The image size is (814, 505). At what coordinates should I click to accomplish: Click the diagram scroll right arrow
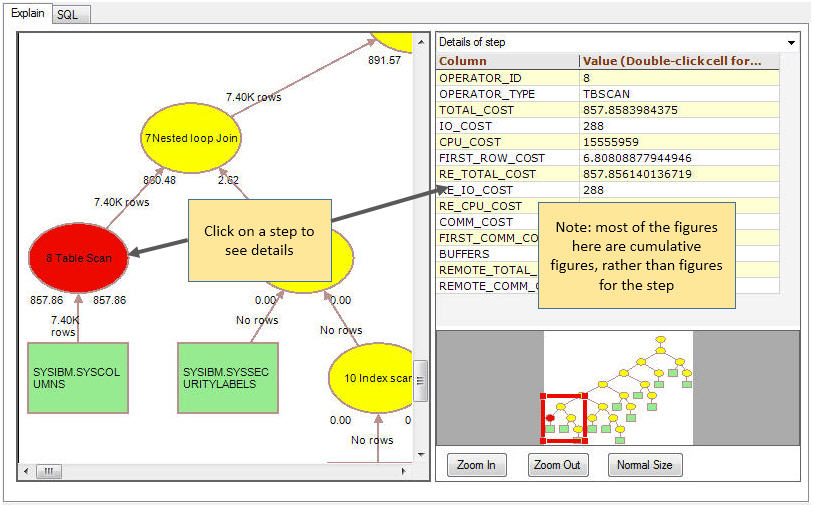point(404,471)
